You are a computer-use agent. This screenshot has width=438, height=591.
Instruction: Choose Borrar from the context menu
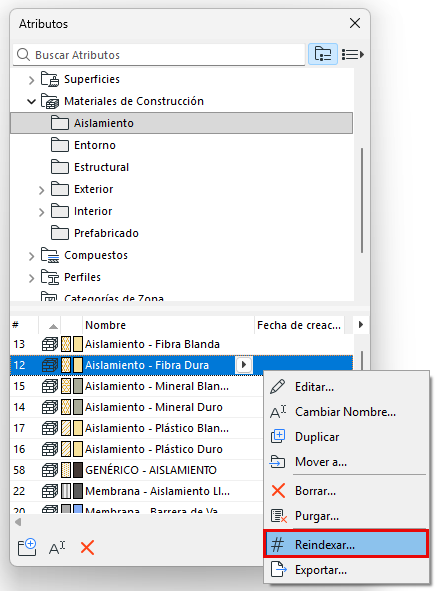pos(315,491)
